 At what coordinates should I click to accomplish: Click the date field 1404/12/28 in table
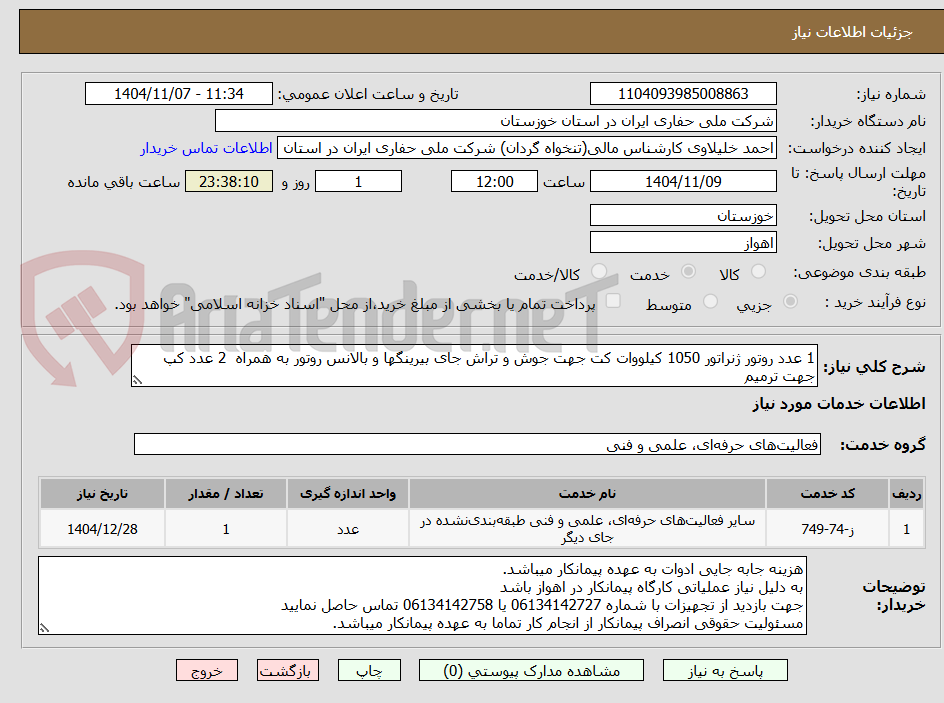(101, 529)
